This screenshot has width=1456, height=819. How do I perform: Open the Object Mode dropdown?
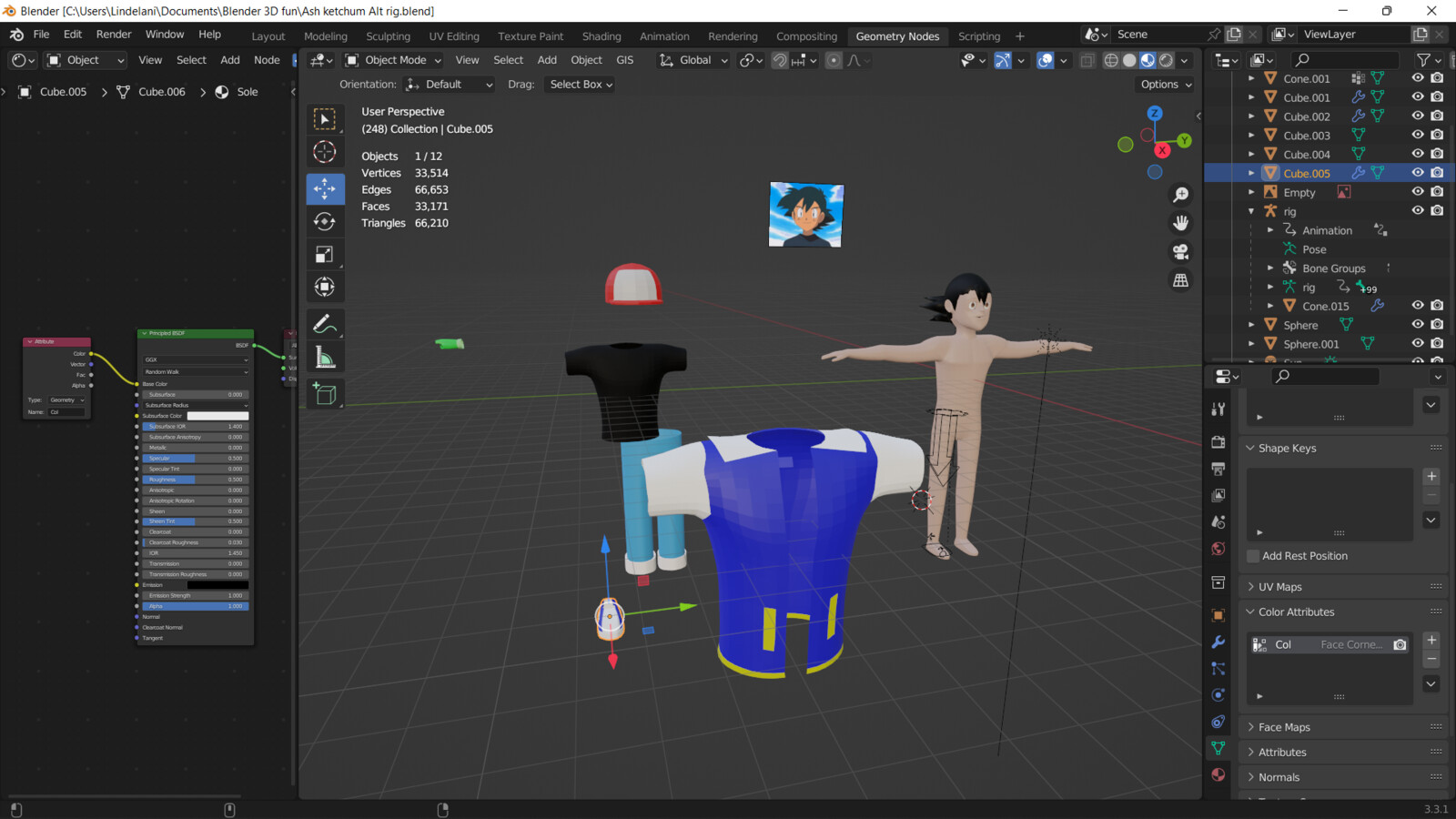(393, 60)
